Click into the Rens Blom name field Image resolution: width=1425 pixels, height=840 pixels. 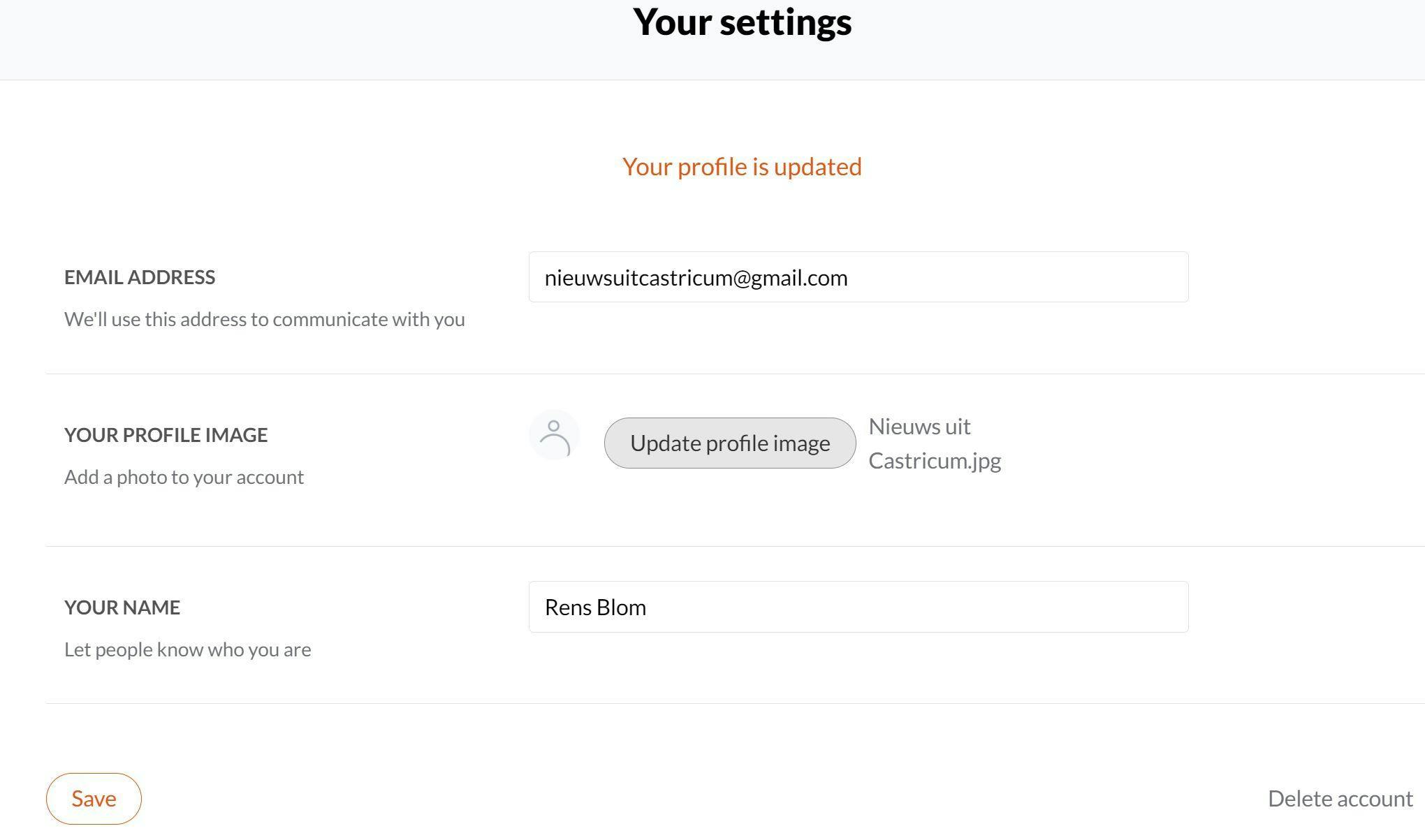[858, 607]
